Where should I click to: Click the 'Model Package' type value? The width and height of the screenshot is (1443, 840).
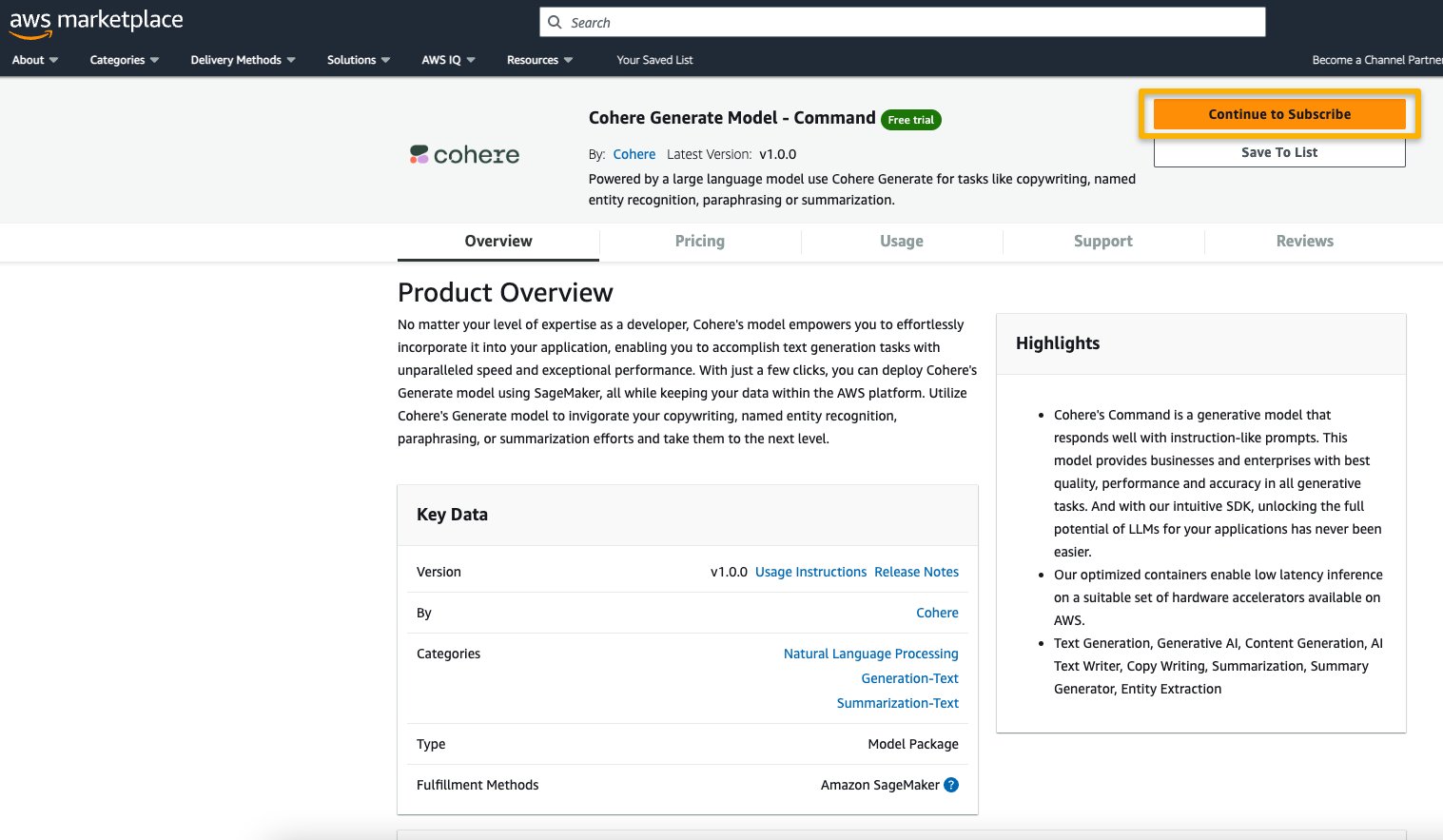[913, 744]
